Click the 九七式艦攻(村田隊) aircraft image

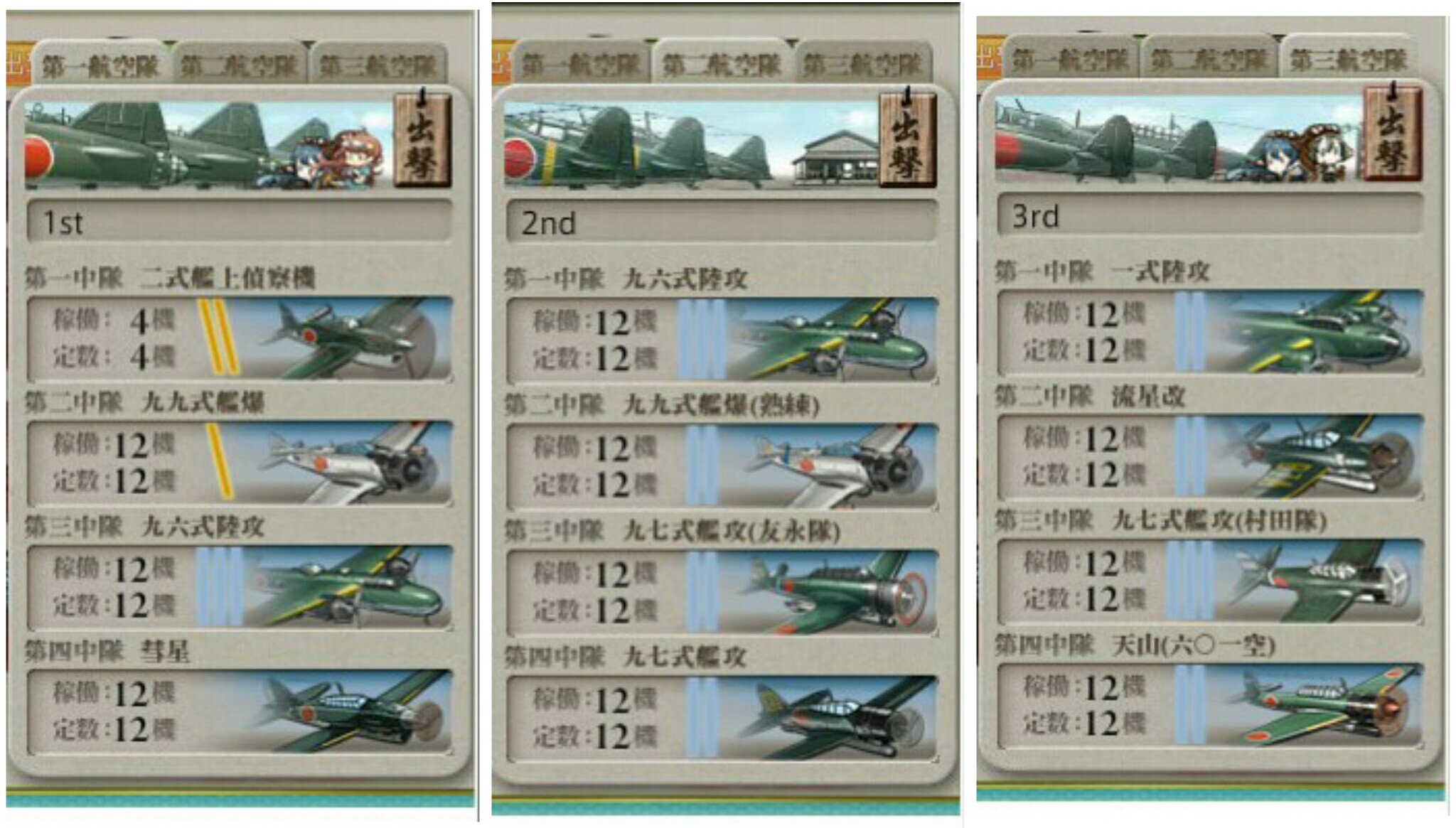click(x=1315, y=581)
